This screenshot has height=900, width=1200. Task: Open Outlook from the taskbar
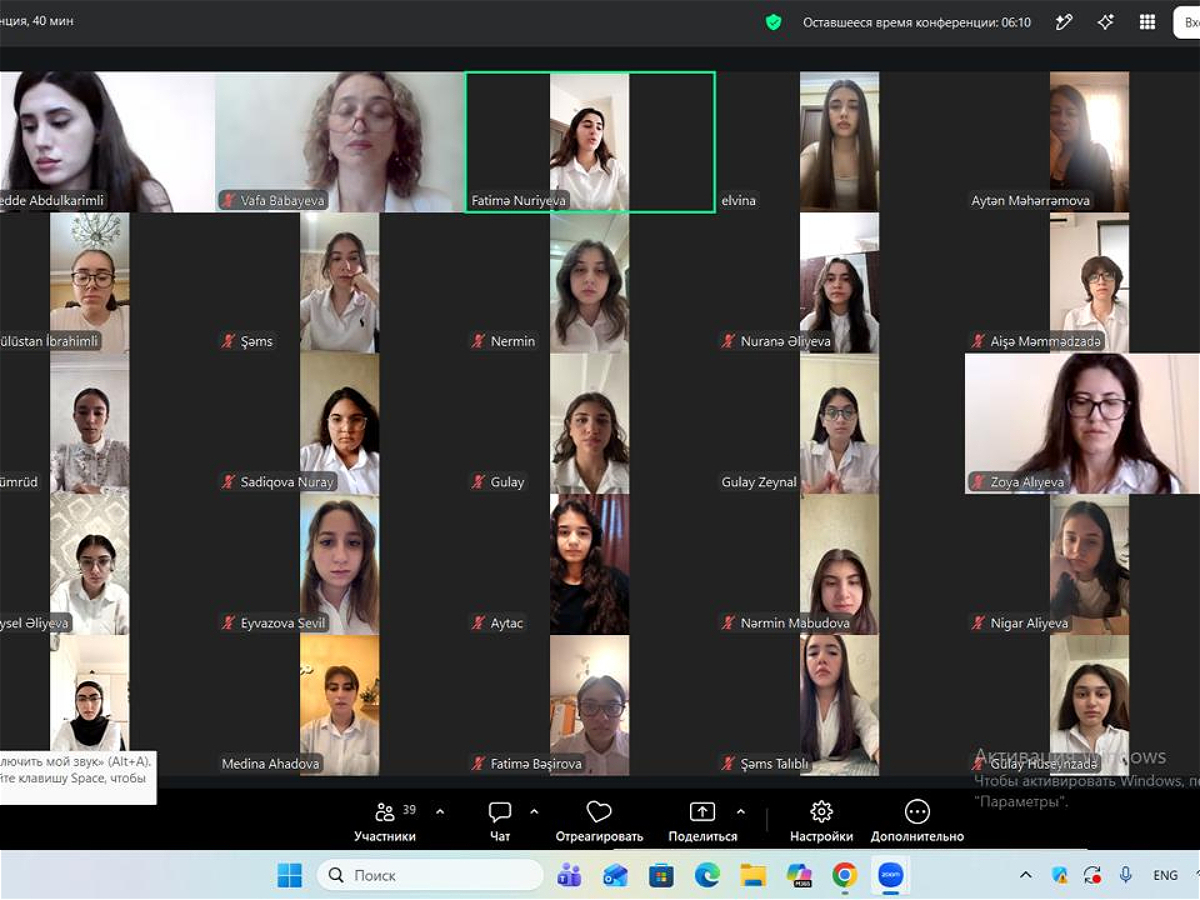pos(616,875)
